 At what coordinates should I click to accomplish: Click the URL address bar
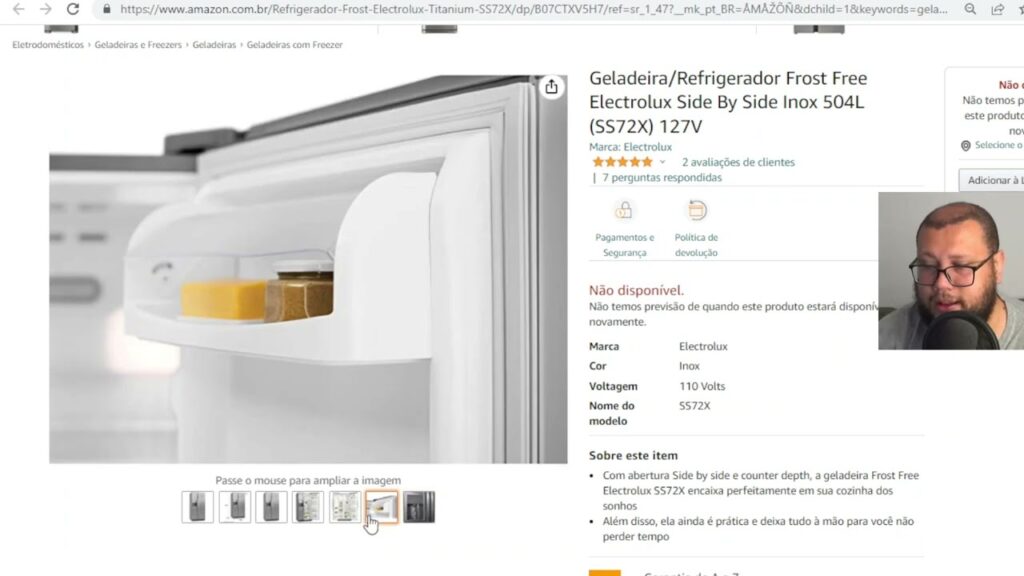tap(533, 9)
